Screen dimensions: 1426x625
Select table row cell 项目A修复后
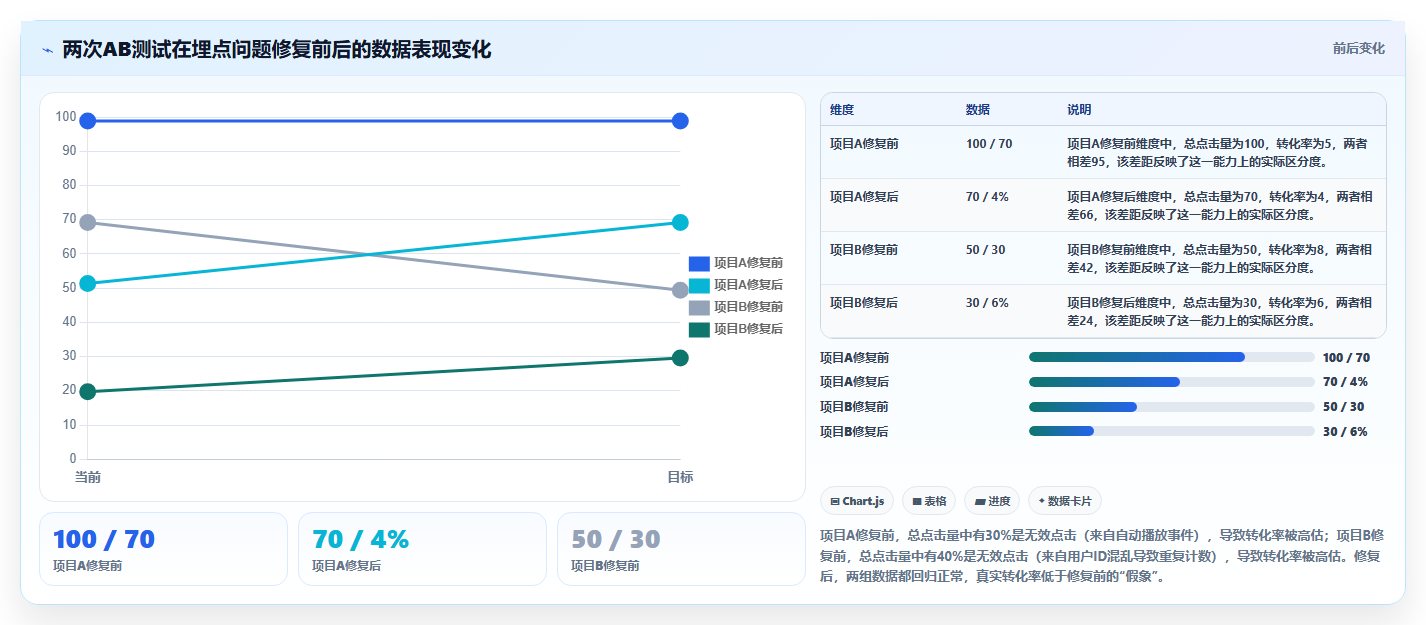click(864, 197)
